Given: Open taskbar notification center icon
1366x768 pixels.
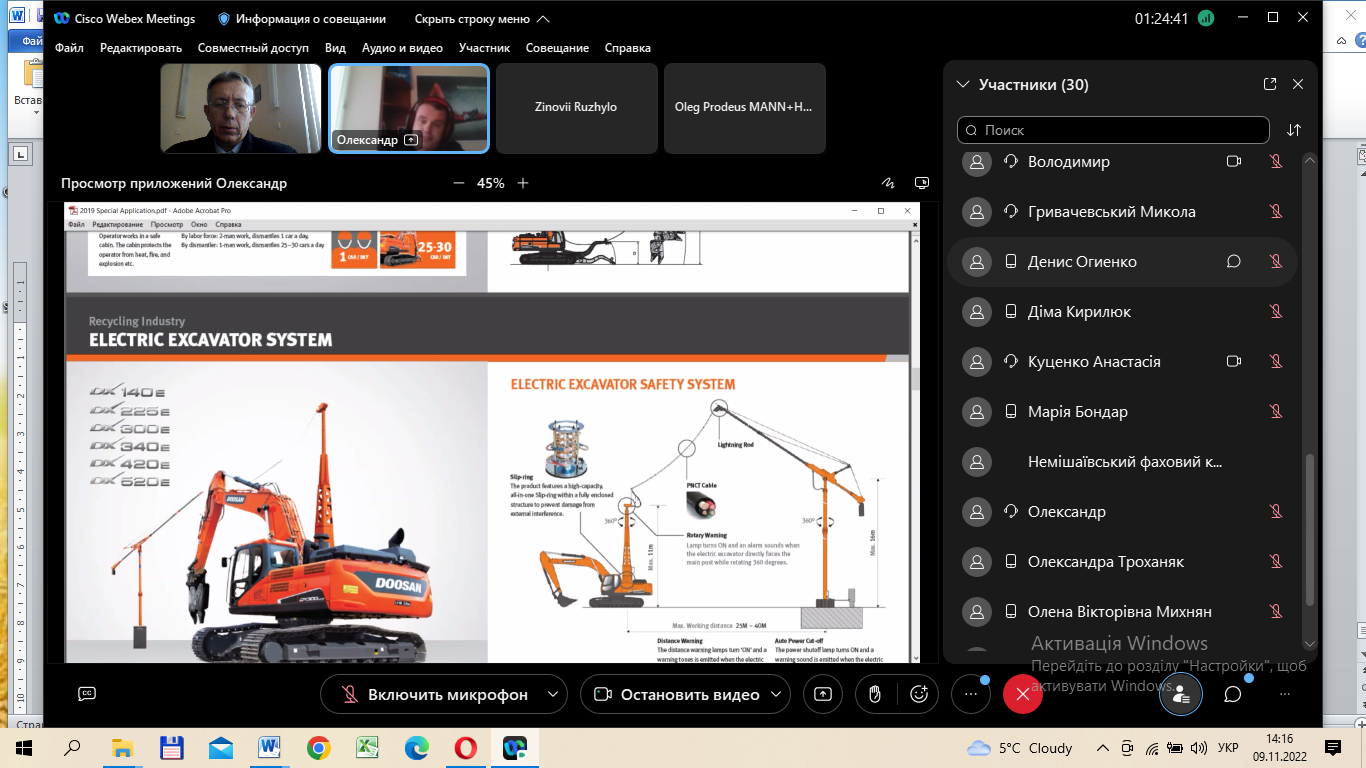Looking at the screenshot, I should [x=1332, y=748].
